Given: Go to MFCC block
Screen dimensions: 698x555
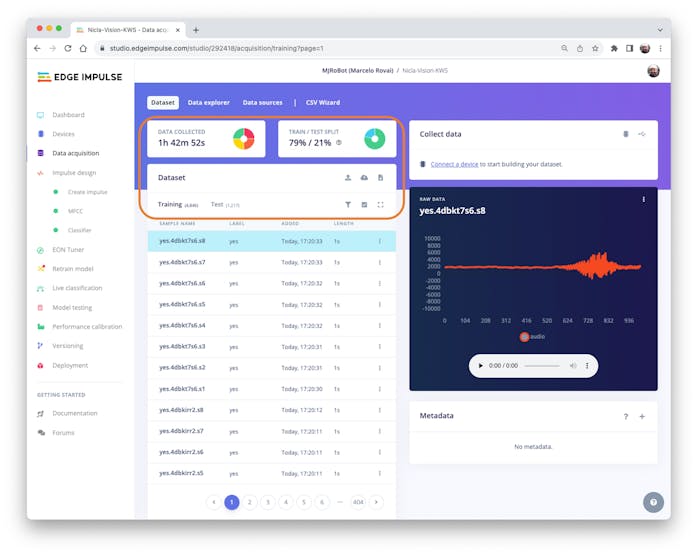Looking at the screenshot, I should click(x=75, y=211).
